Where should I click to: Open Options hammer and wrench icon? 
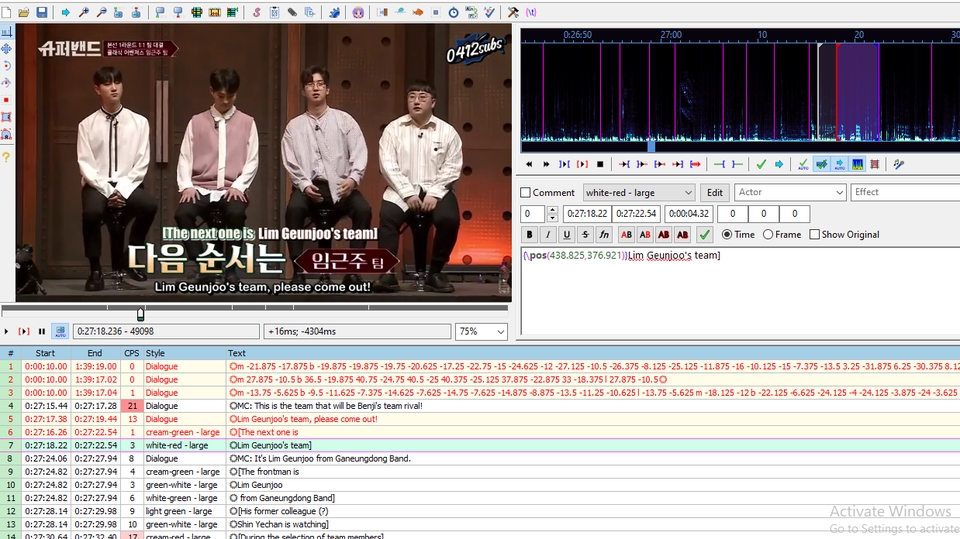pyautogui.click(x=513, y=12)
